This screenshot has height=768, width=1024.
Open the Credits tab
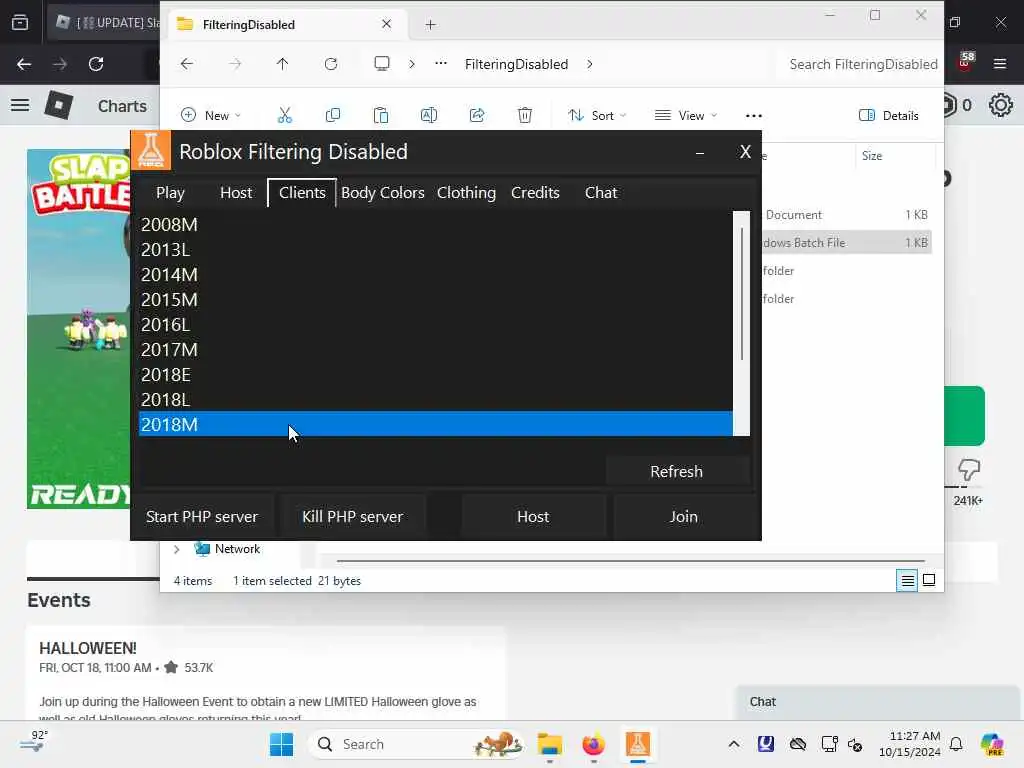(535, 193)
